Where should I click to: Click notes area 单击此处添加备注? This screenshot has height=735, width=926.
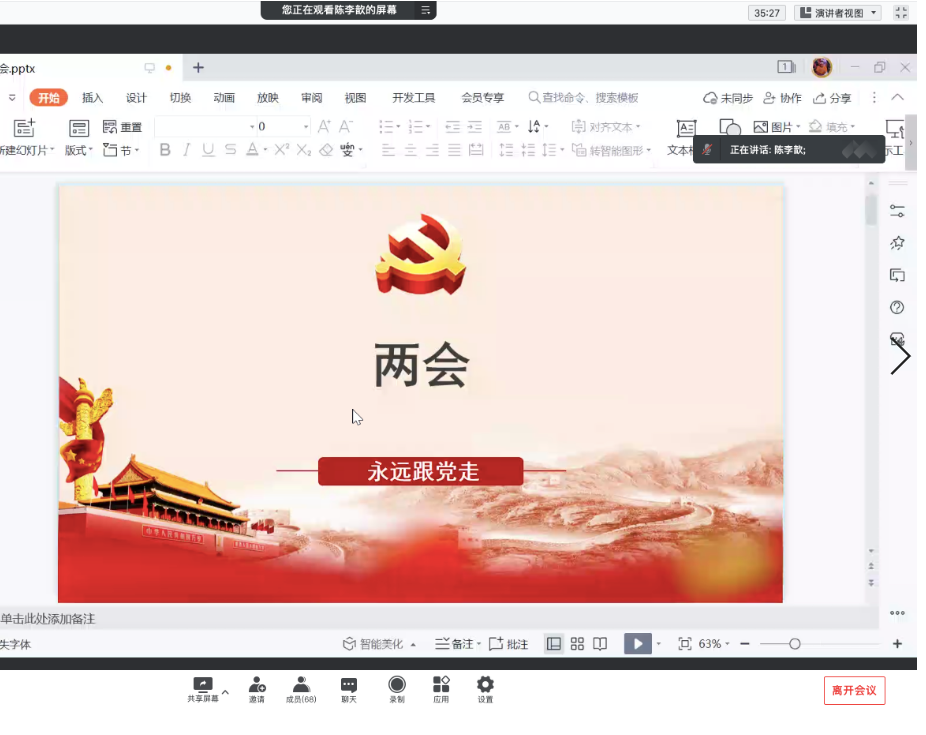(x=48, y=619)
